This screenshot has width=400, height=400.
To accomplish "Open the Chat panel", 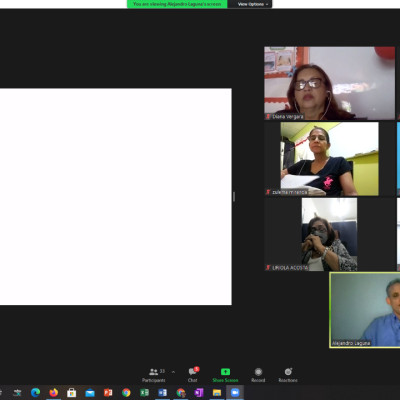I will coord(193,375).
